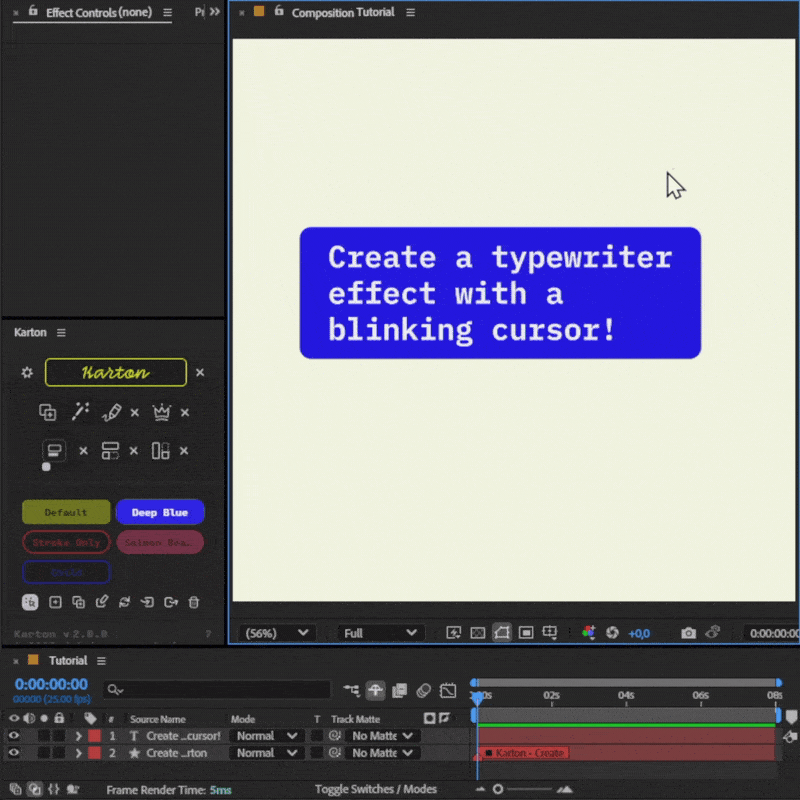Select the magic wand icon in Karton panel
Viewport: 800px width, 800px height.
pyautogui.click(x=81, y=411)
